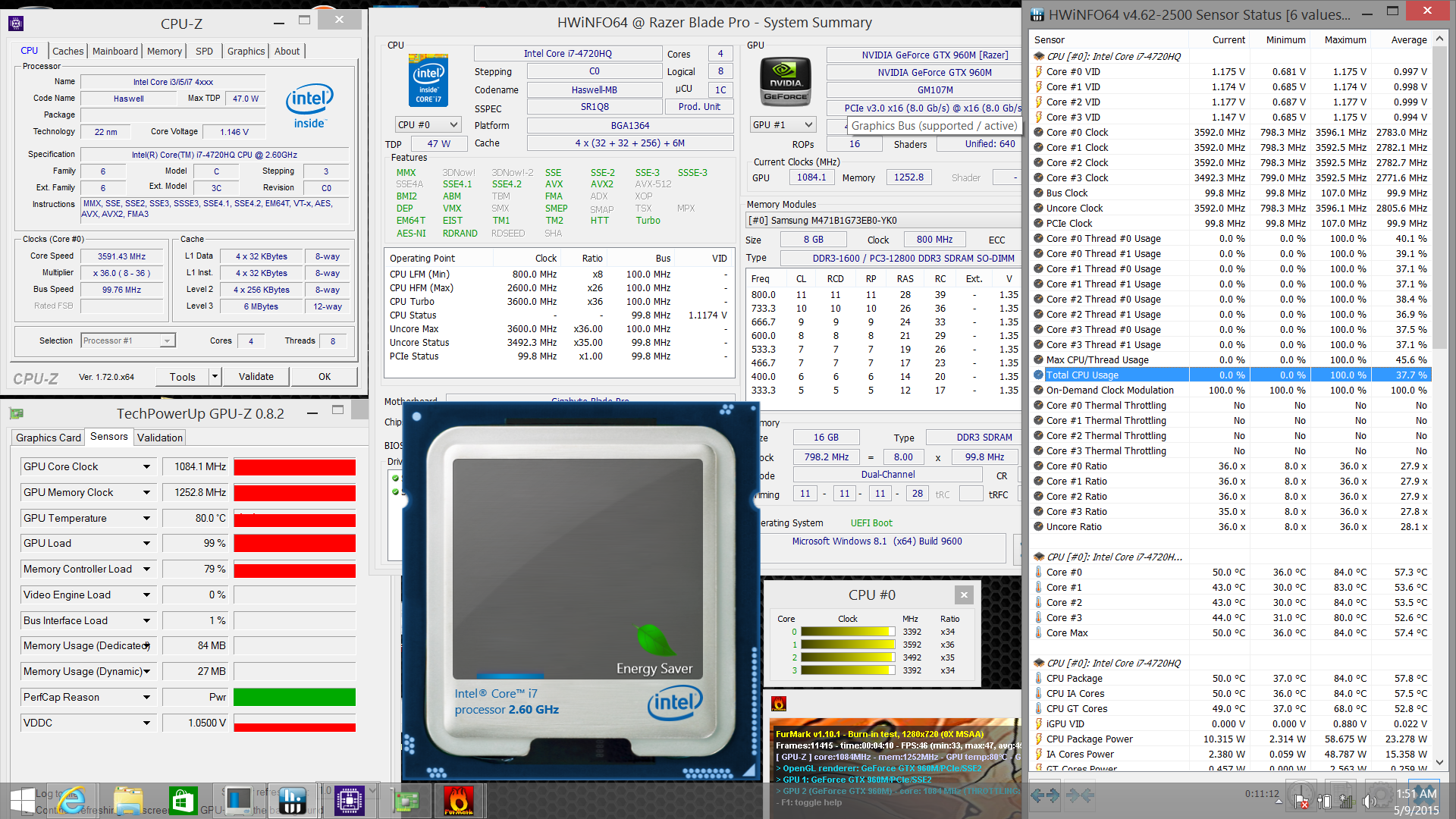Switch to the Mainboard tab in CPU-Z
The height and width of the screenshot is (819, 1456).
[x=115, y=51]
